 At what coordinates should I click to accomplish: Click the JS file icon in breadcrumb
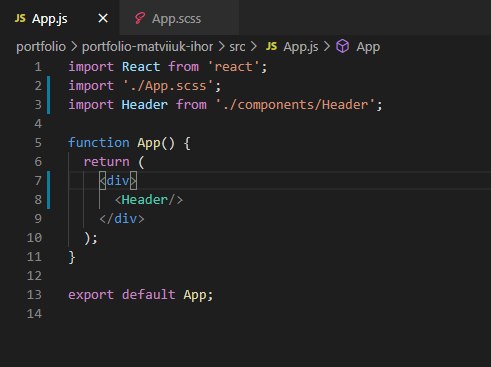pos(271,46)
